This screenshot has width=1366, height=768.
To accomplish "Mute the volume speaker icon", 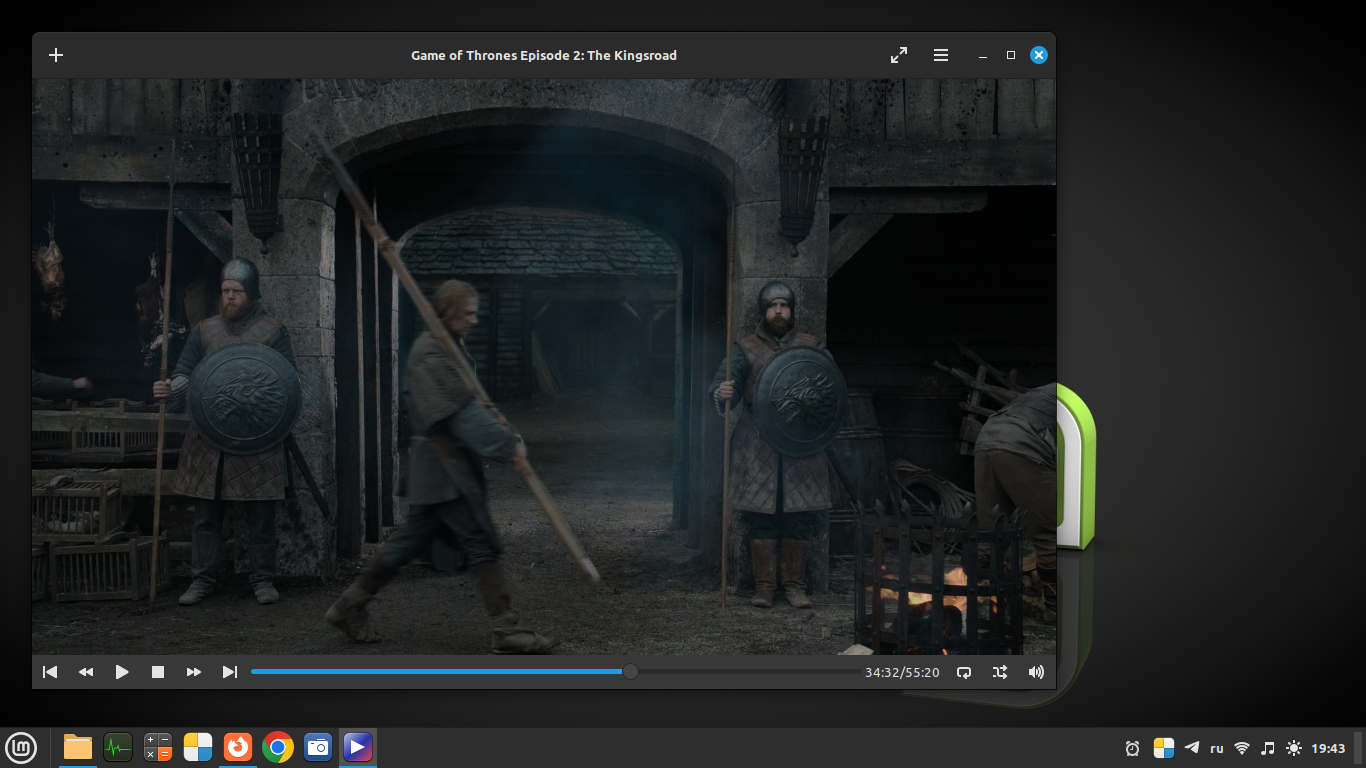I will point(1036,672).
